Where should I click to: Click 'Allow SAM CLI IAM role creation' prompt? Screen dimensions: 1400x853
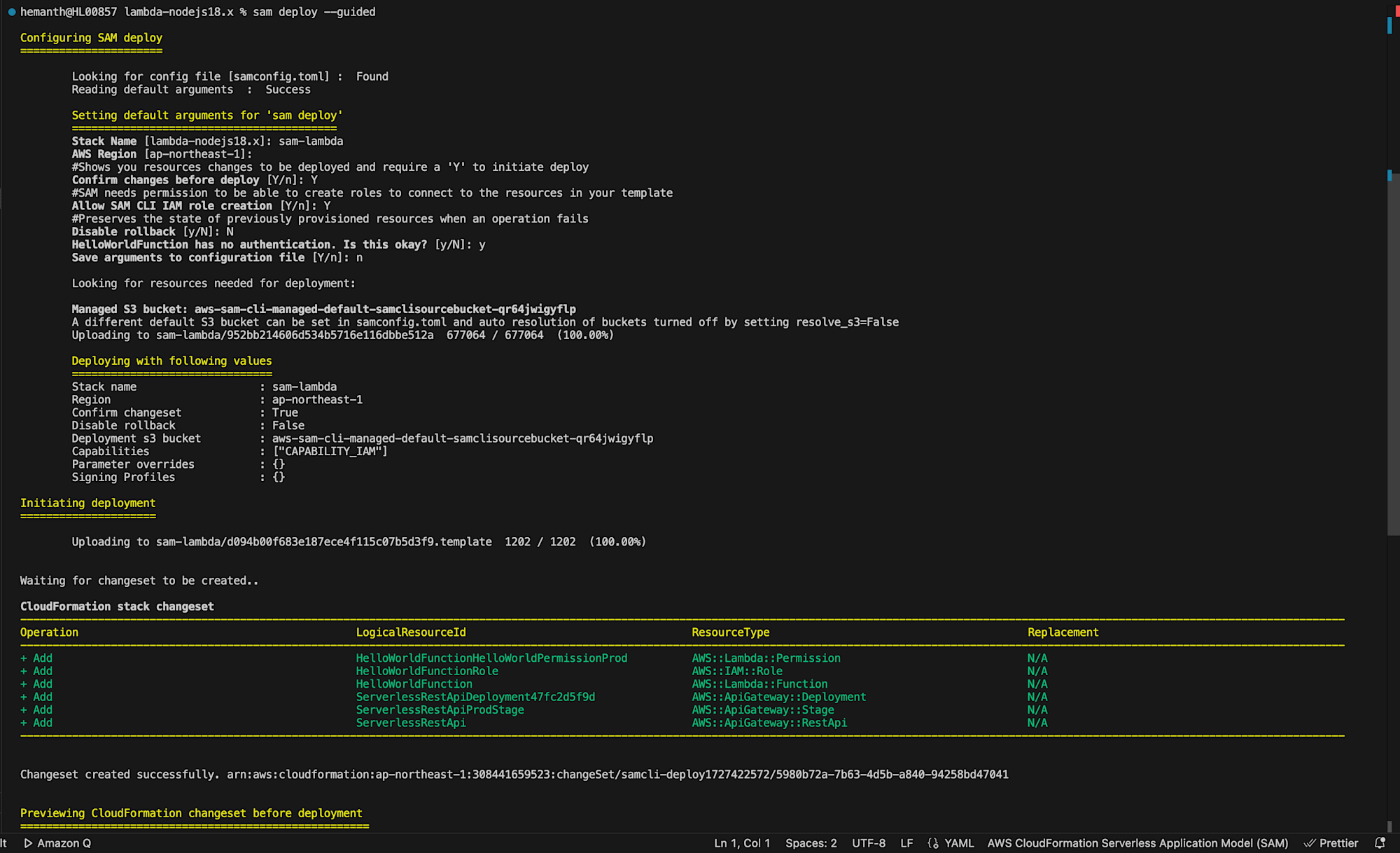(x=201, y=206)
